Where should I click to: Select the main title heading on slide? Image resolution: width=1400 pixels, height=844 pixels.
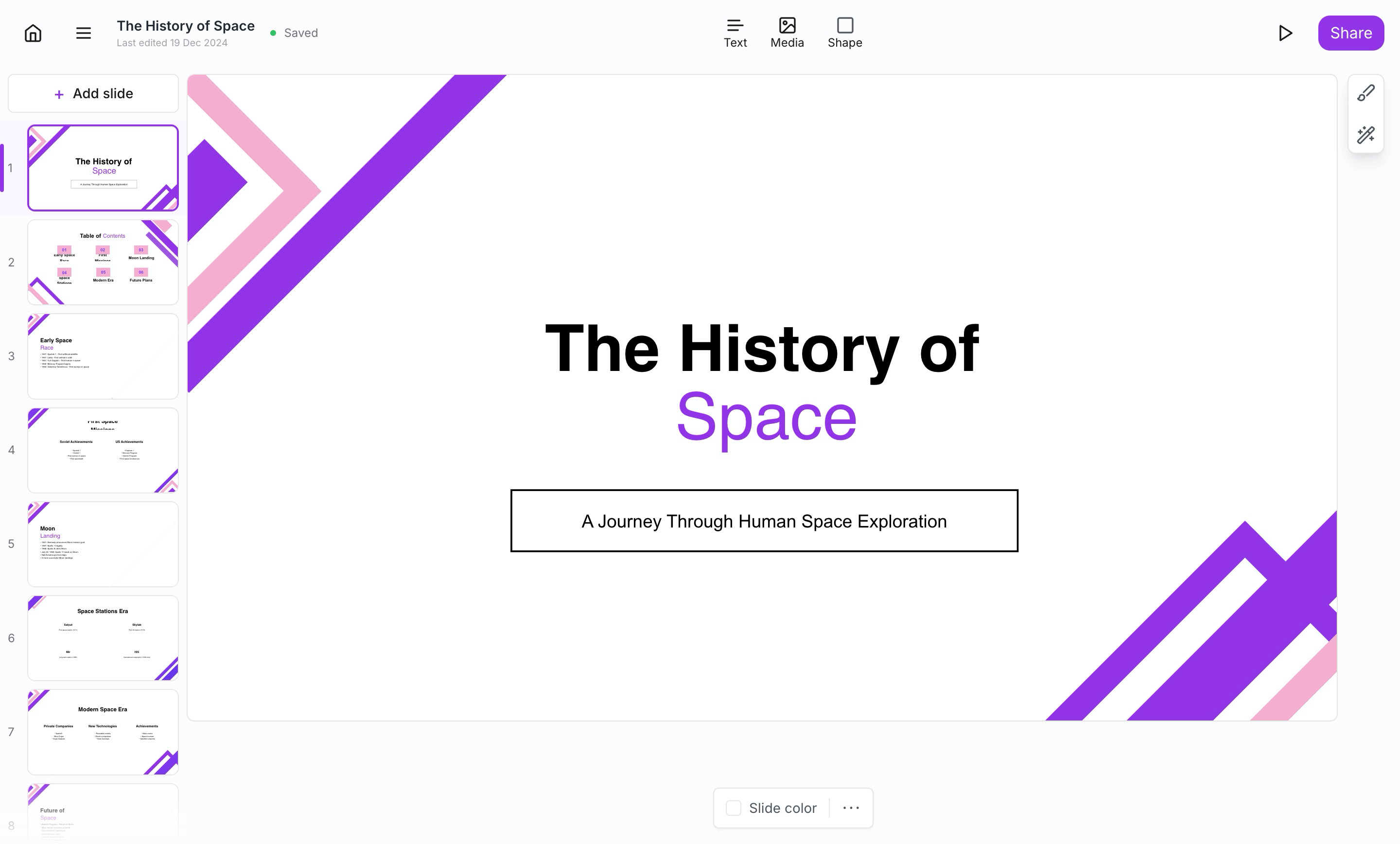click(x=763, y=383)
